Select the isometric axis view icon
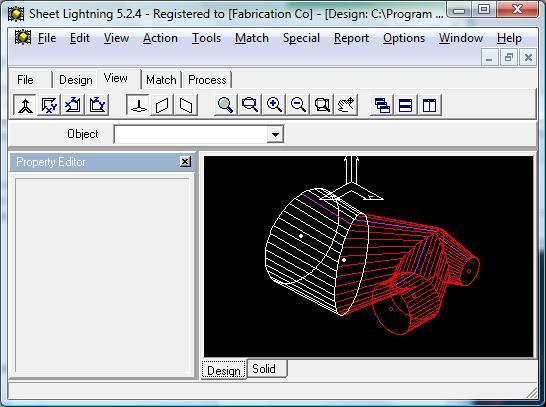The height and width of the screenshot is (407, 546). pos(25,105)
